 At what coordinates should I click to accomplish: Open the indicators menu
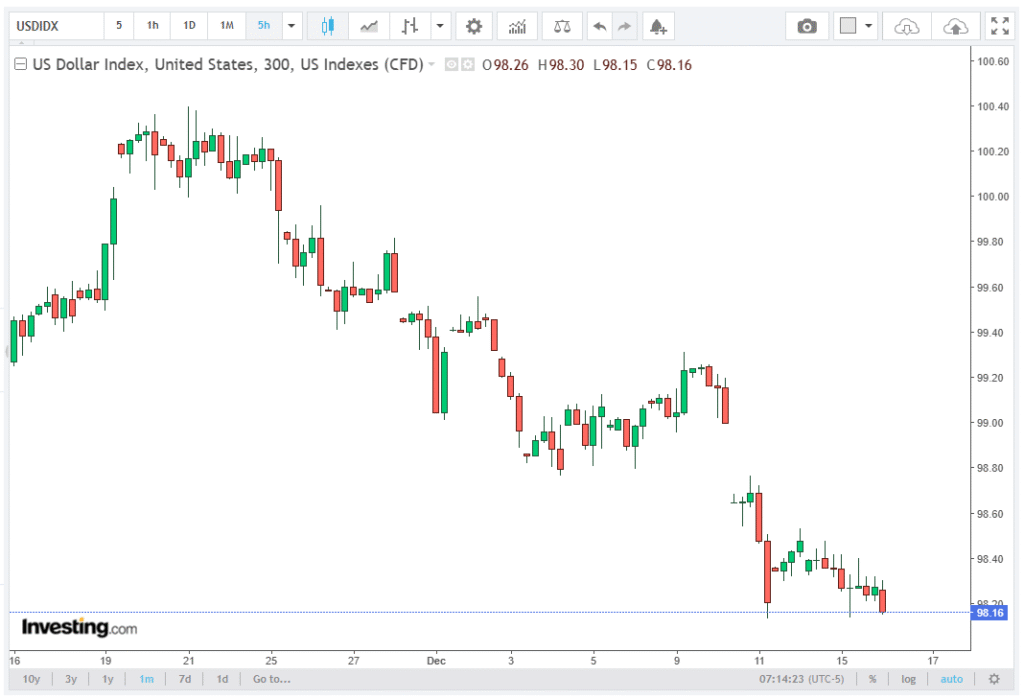[516, 26]
